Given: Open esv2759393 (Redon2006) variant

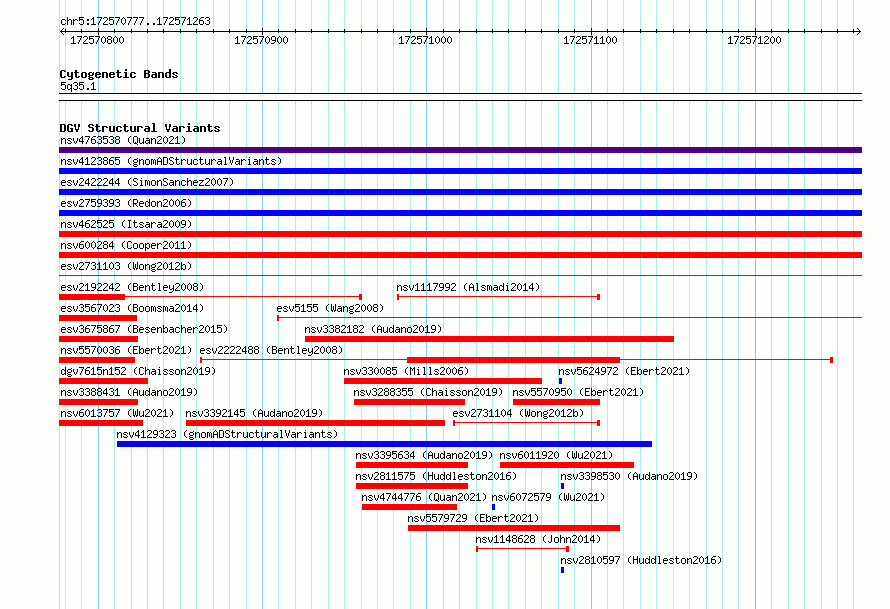Looking at the screenshot, I should click(126, 203).
